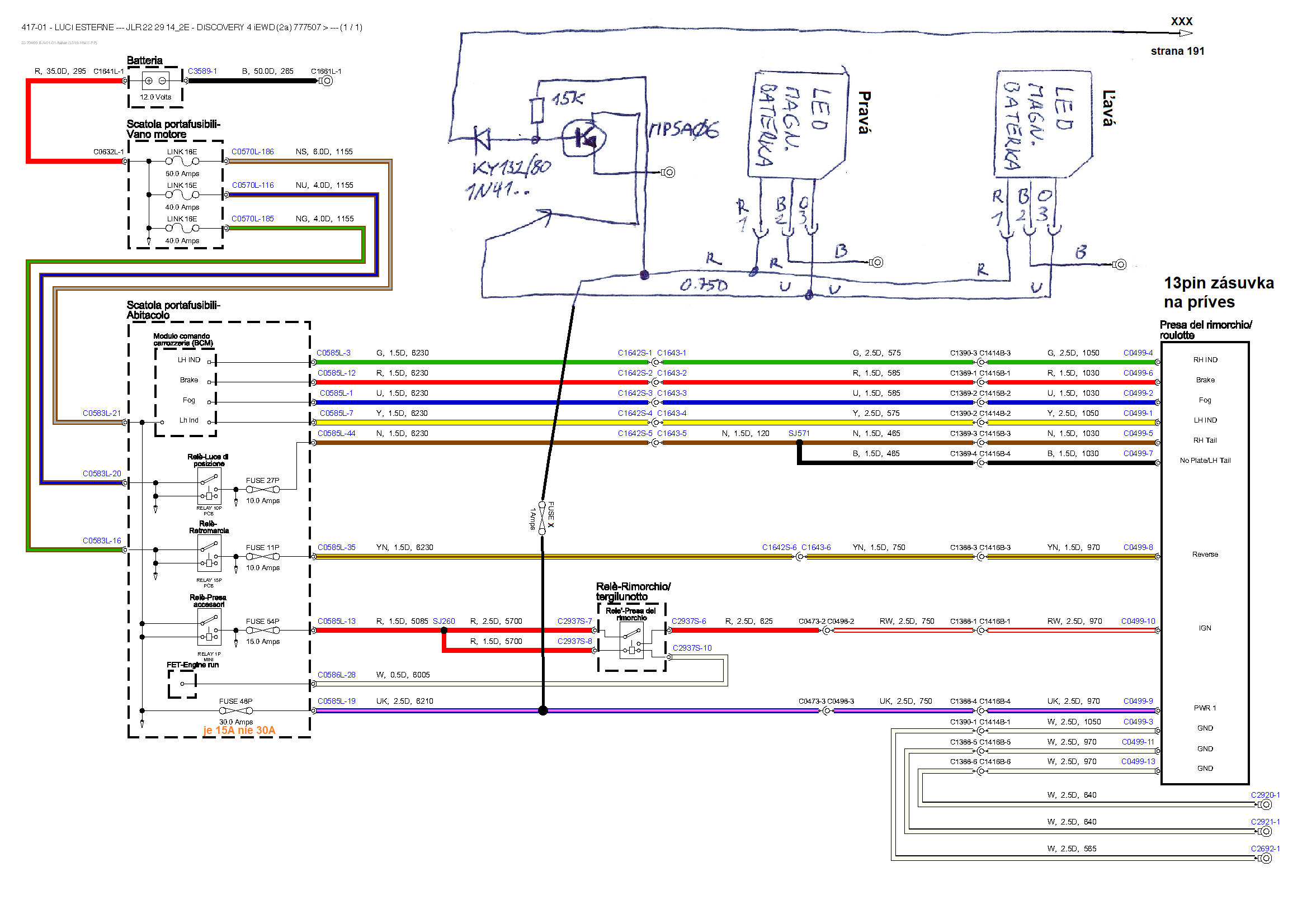Click the LINK 18E 50.0 Amps fusible link
The image size is (1307, 924).
coord(182,162)
